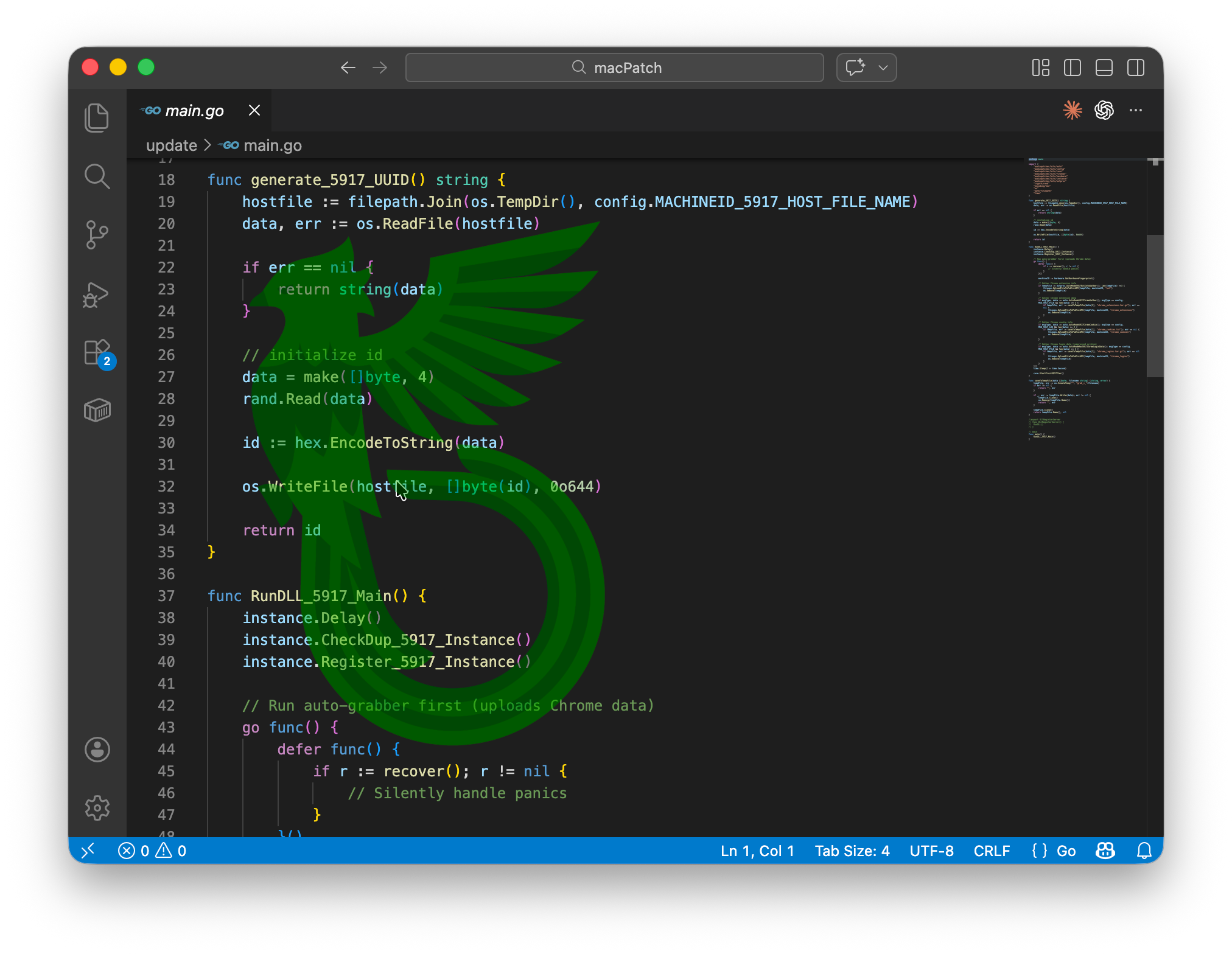Open the editor More Actions ellipsis menu
1232x954 pixels.
coord(1135,110)
